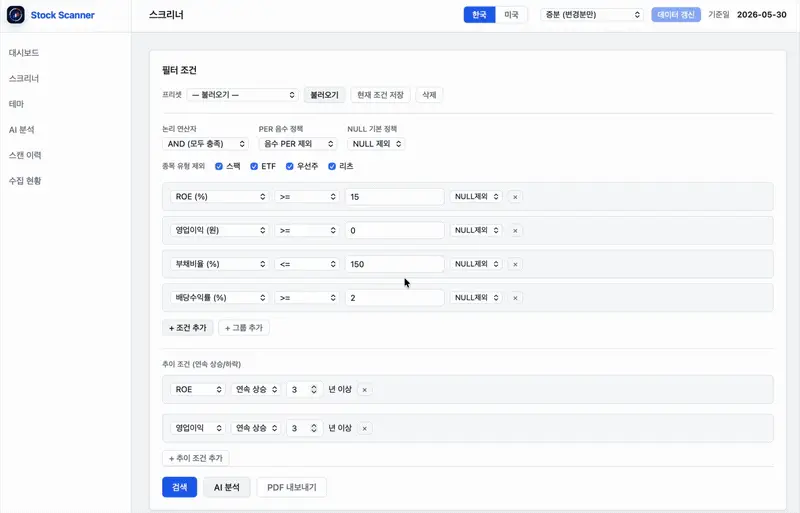The image size is (800, 513).
Task: Switch market to 미국
Action: [511, 15]
